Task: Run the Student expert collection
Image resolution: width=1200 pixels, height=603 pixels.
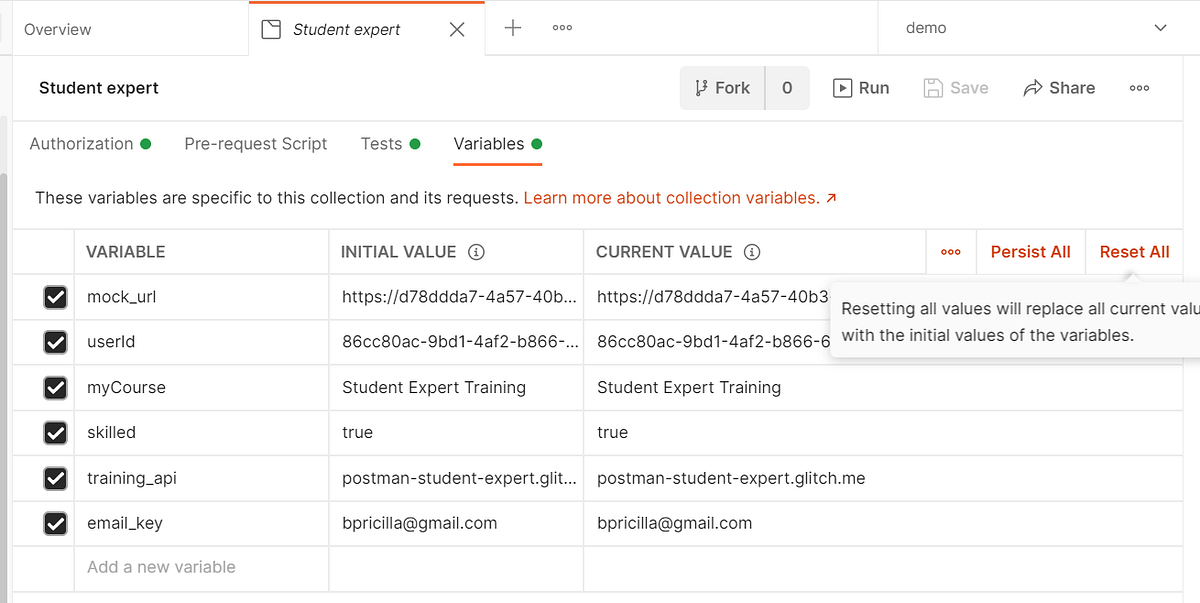Action: 861,88
